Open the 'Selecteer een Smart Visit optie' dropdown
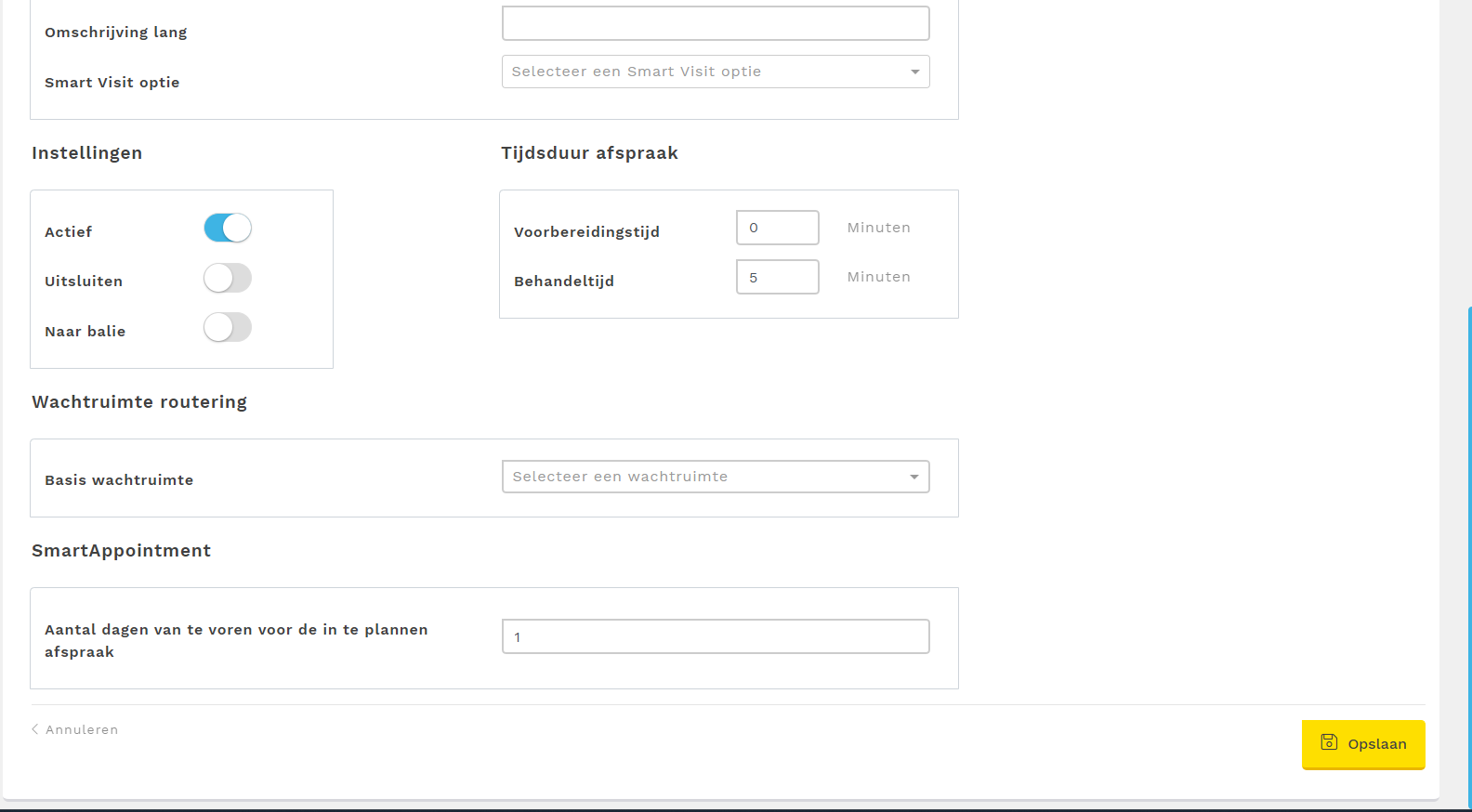Viewport: 1472px width, 812px height. click(706, 72)
